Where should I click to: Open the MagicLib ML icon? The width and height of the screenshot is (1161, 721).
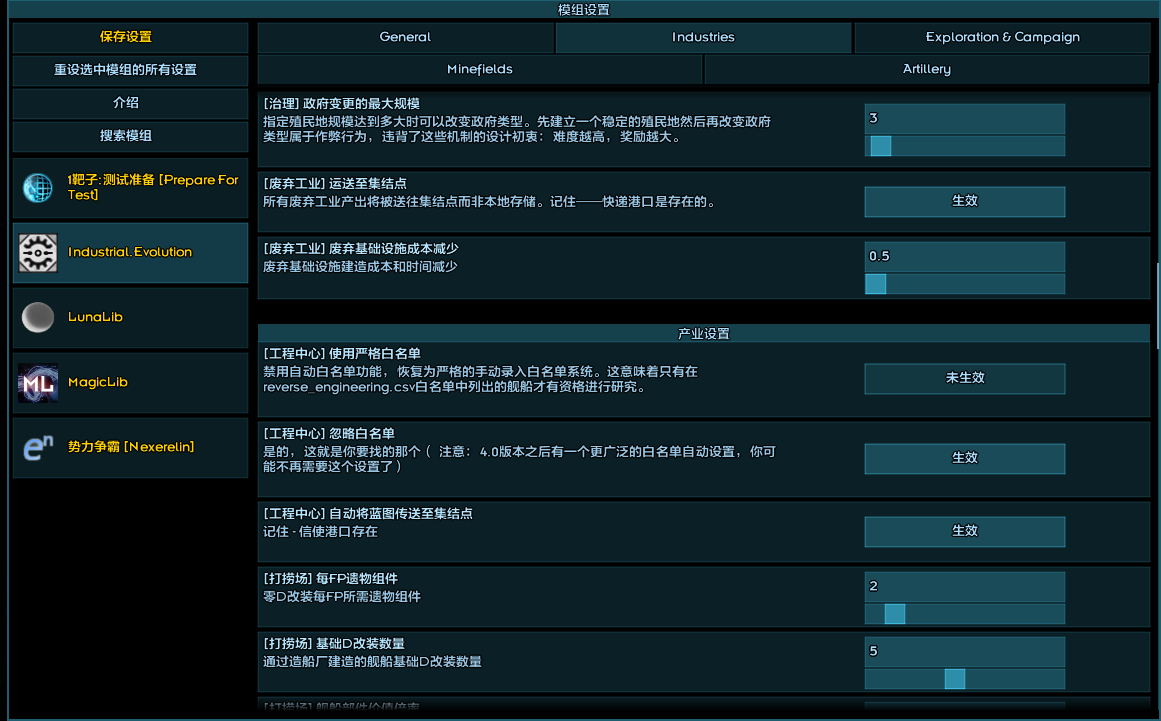click(x=38, y=383)
